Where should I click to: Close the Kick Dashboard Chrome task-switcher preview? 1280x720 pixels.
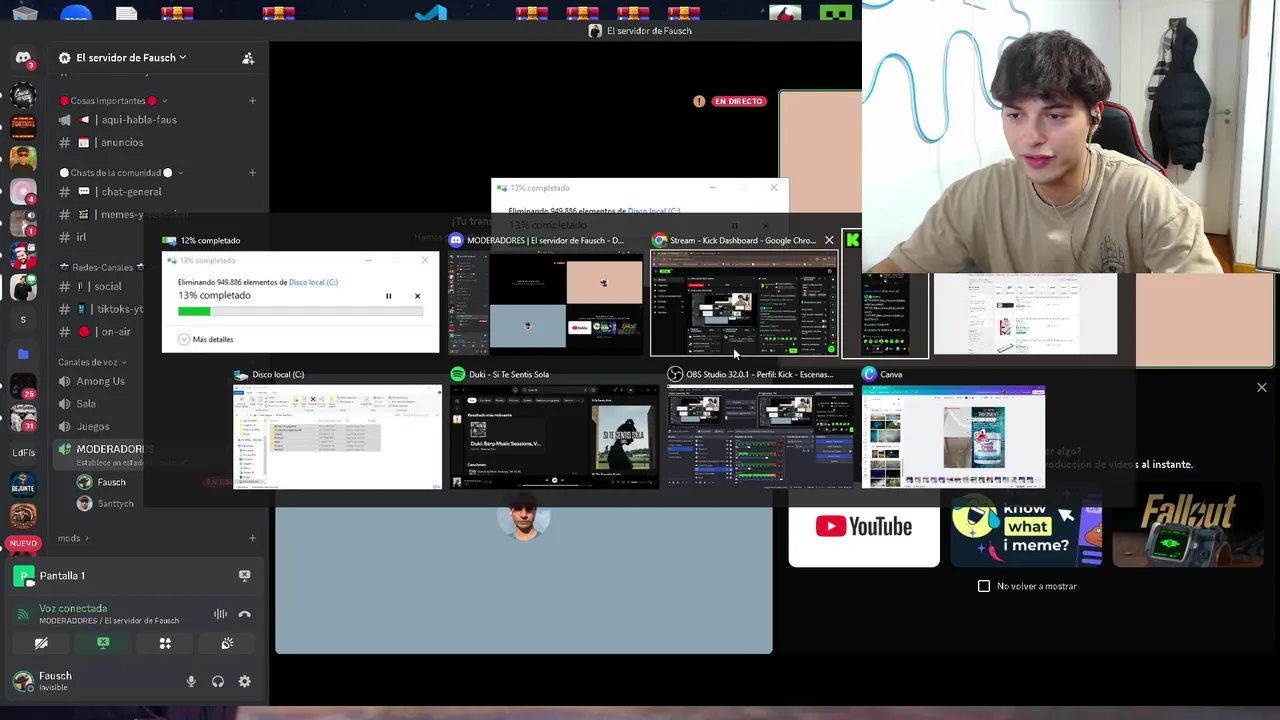(829, 240)
